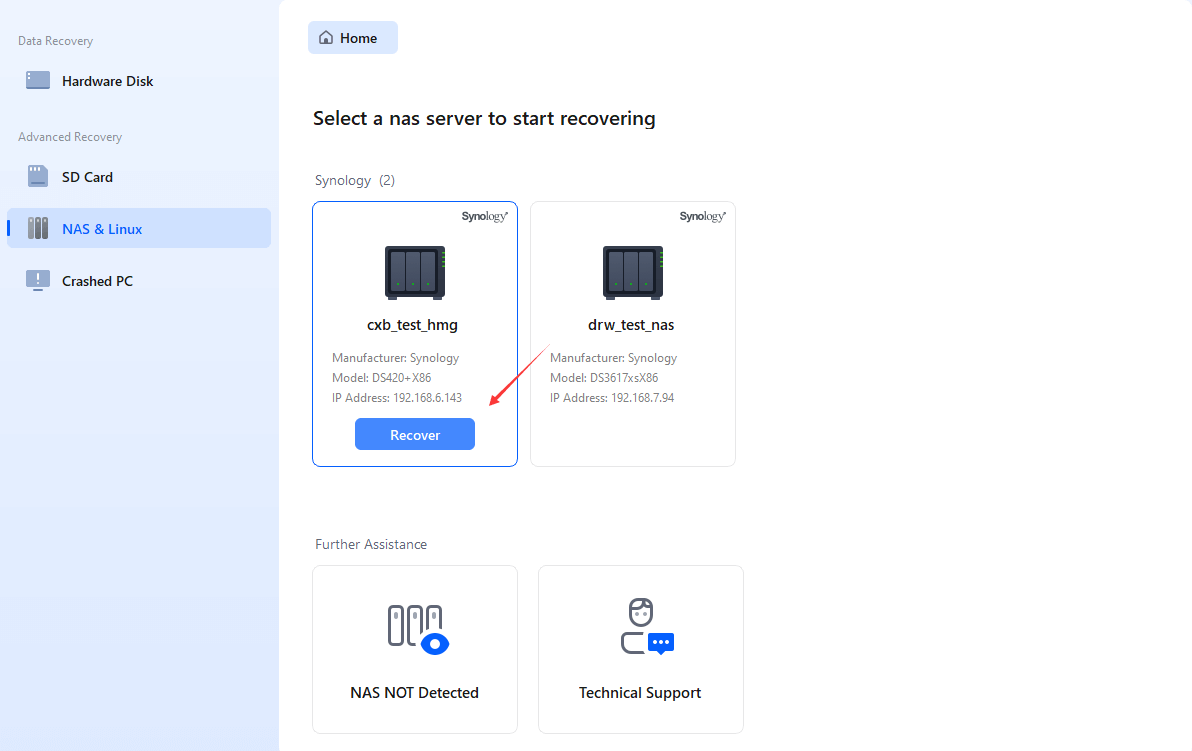This screenshot has width=1192, height=751.
Task: Click the cxb_test_hmg NAS device icon
Action: (414, 272)
